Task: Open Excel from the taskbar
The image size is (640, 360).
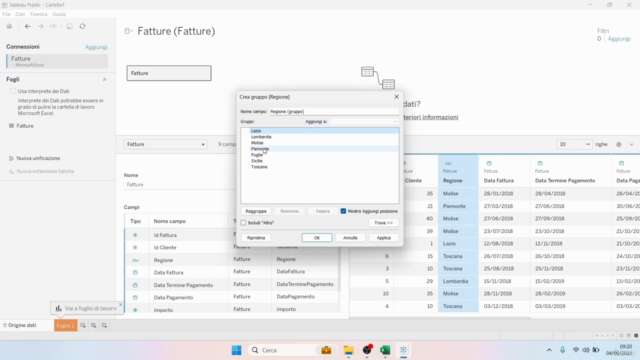Action: (x=385, y=350)
